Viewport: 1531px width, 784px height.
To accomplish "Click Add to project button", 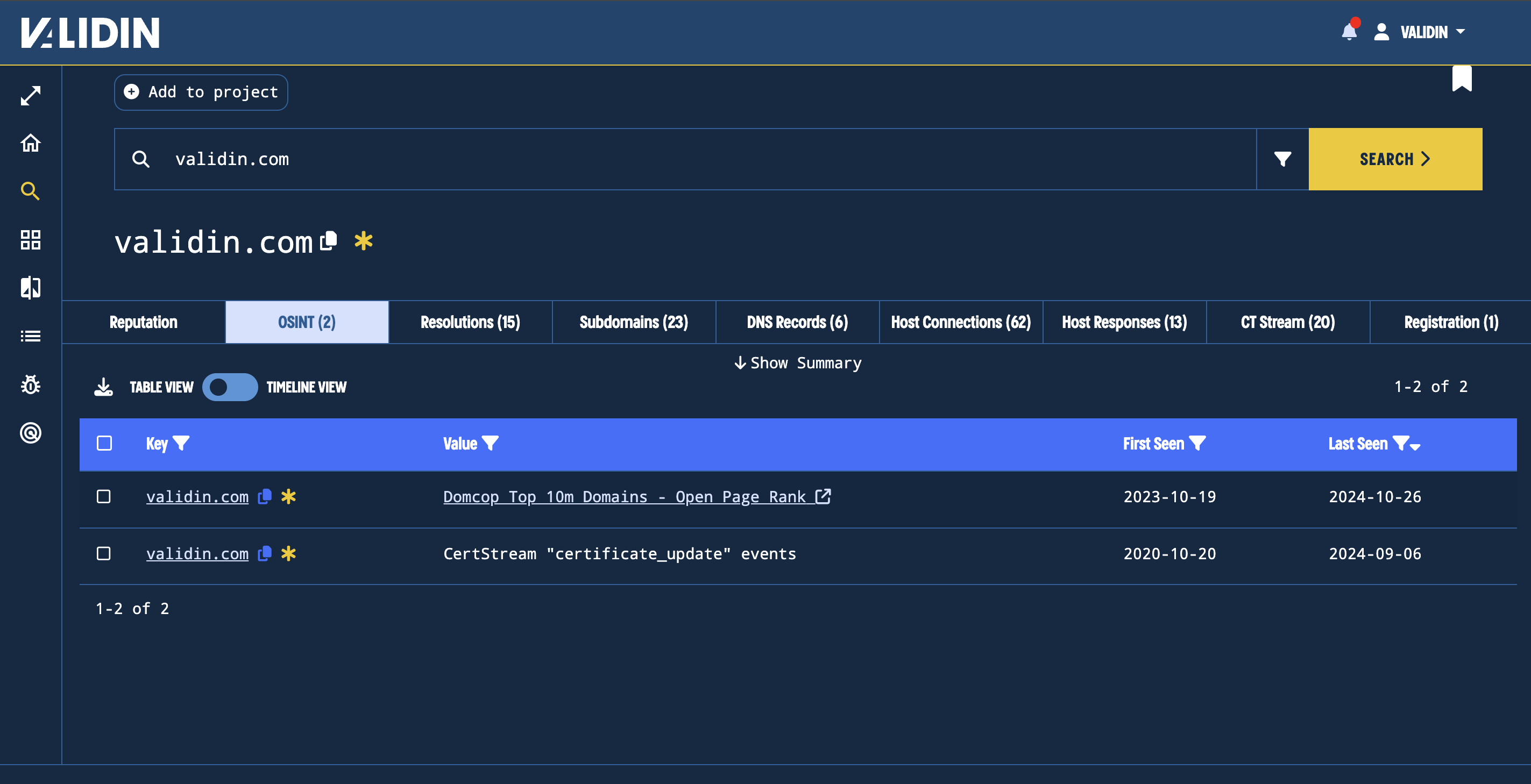I will 201,92.
